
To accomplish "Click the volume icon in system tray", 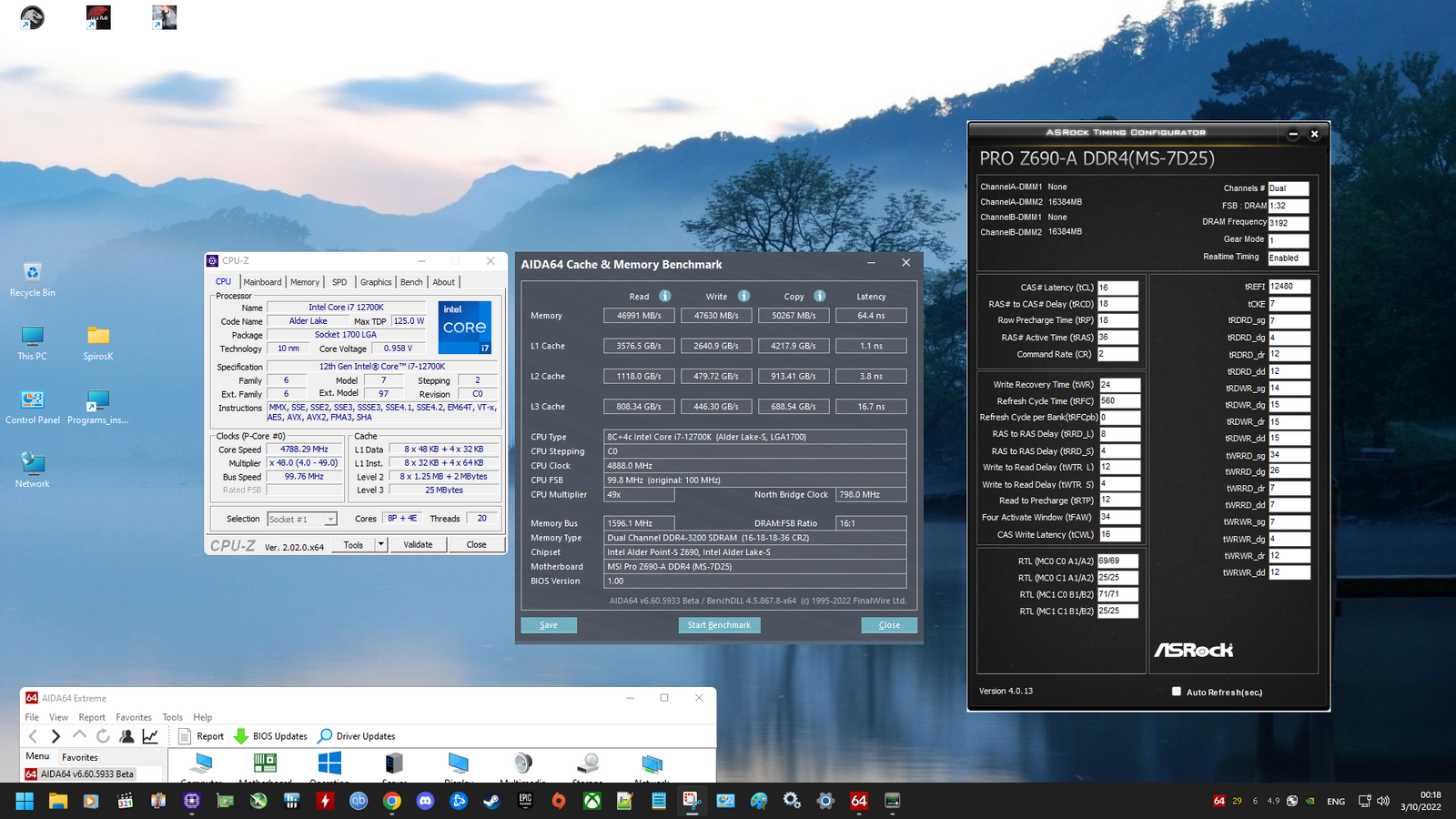I will coord(1383,801).
